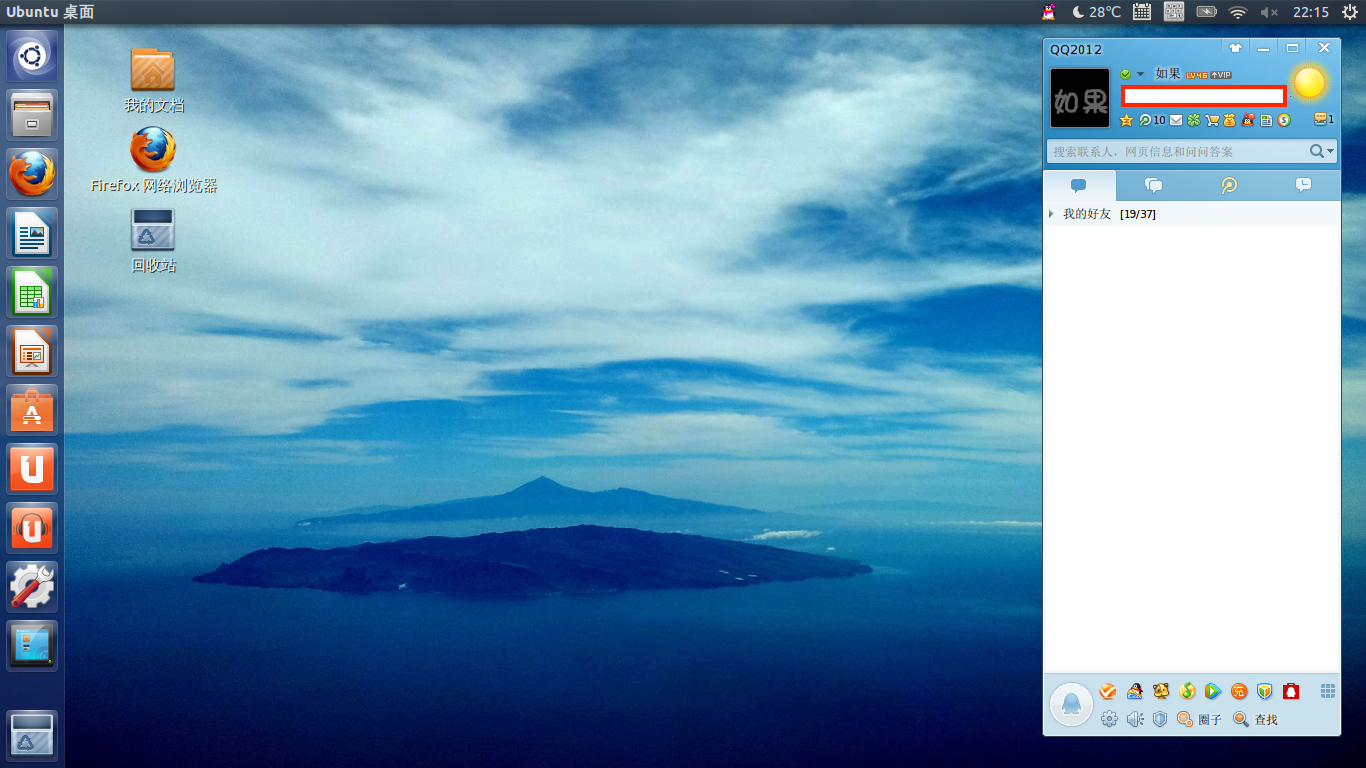The height and width of the screenshot is (768, 1366).
Task: Expand the 我的好友 friends group
Action: coord(1051,214)
